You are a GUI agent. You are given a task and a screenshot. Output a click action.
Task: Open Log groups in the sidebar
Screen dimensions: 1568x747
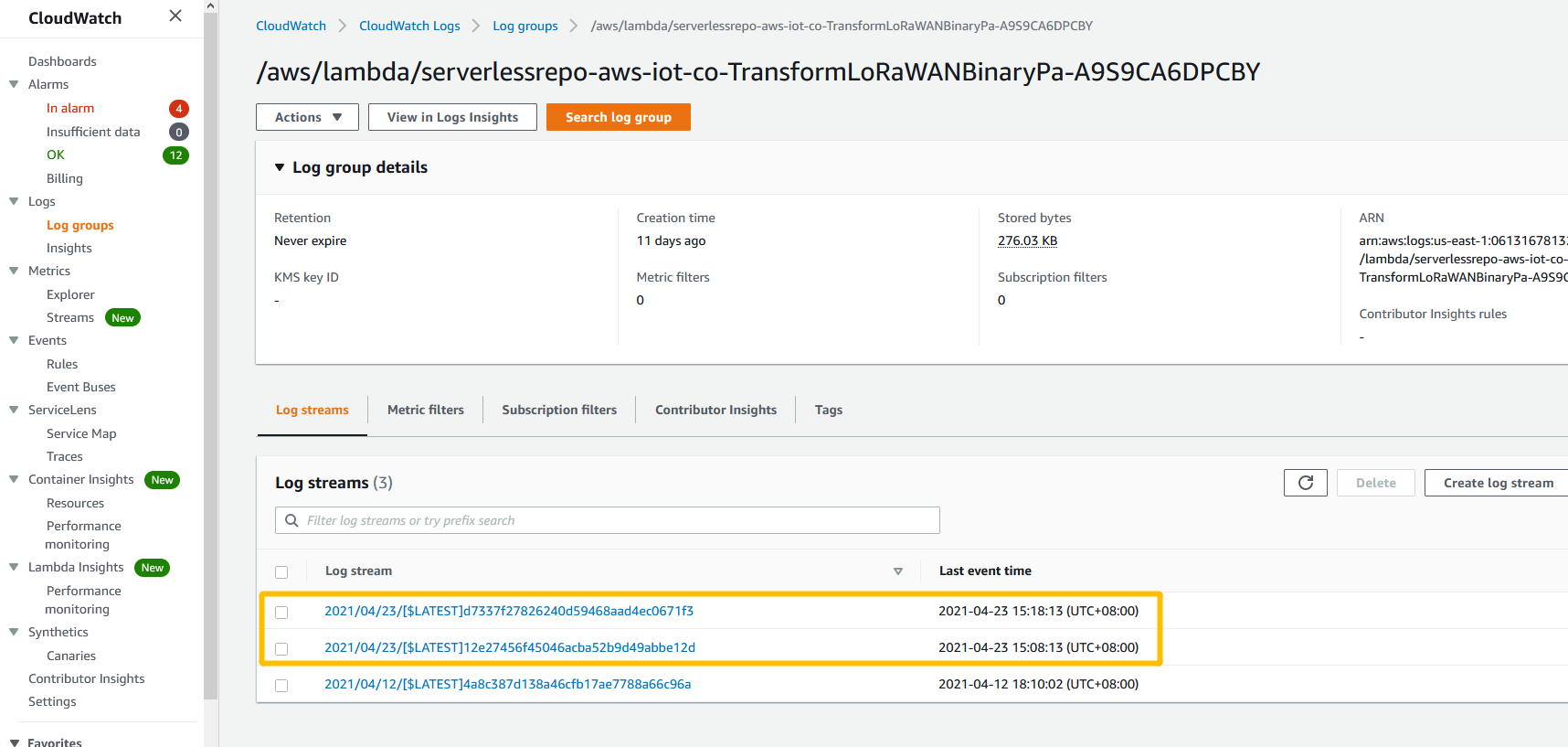(x=80, y=225)
